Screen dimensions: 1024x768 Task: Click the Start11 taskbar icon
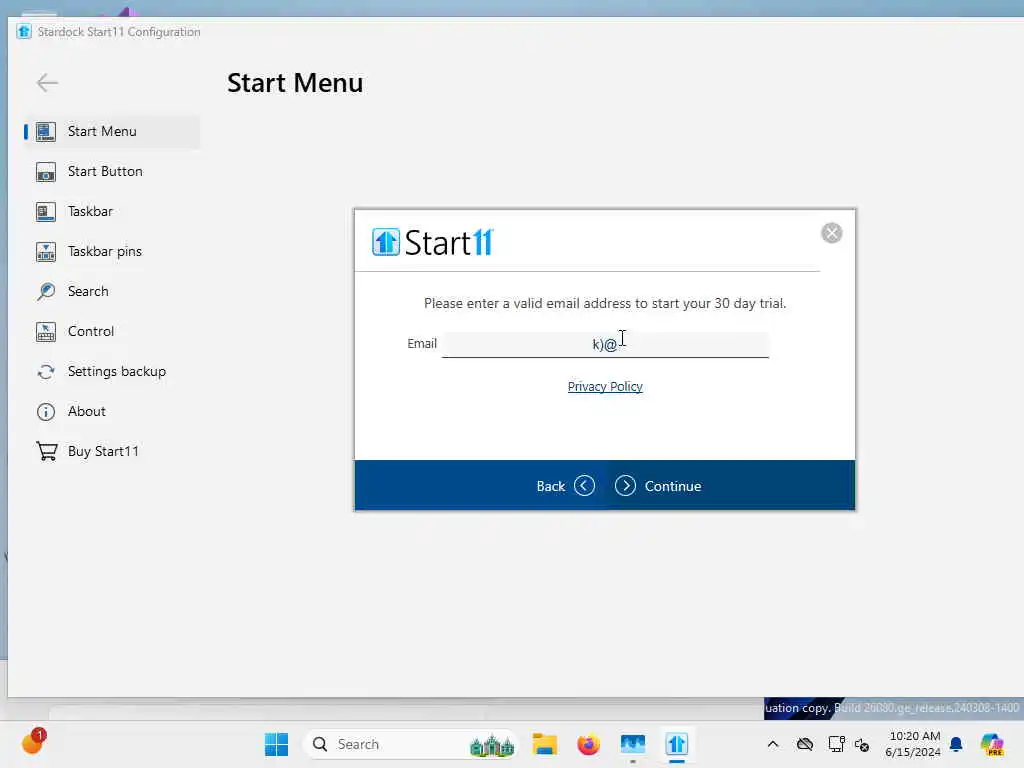coord(677,744)
